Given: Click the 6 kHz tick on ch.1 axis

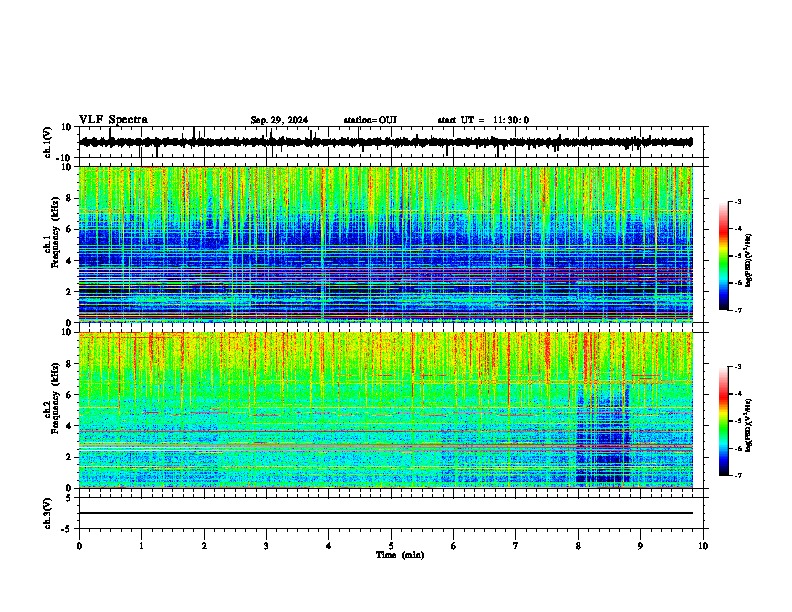Looking at the screenshot, I should pos(70,229).
